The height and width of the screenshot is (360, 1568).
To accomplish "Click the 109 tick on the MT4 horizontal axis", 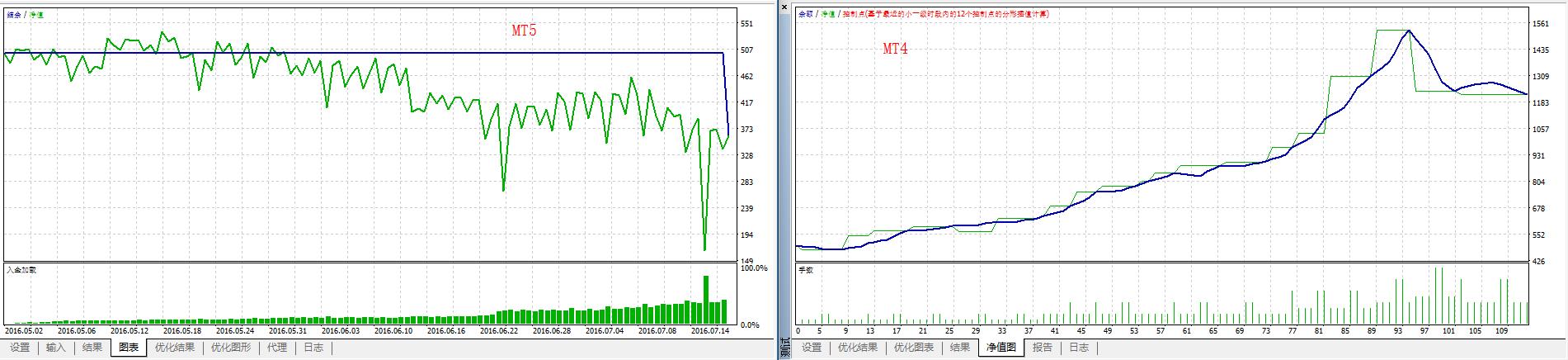I will coord(1501,331).
